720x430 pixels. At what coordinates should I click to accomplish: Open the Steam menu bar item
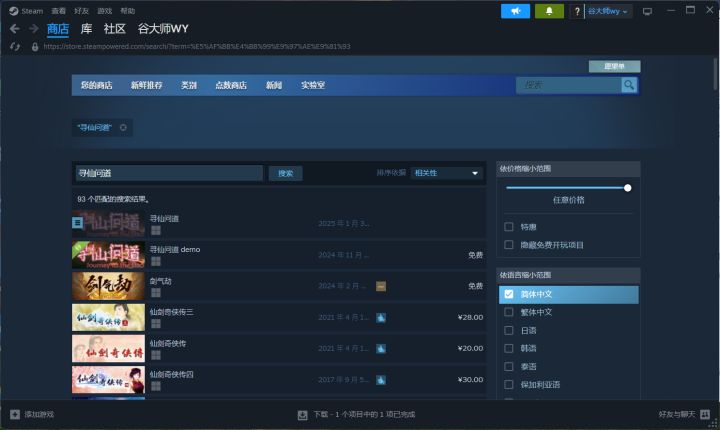point(32,11)
